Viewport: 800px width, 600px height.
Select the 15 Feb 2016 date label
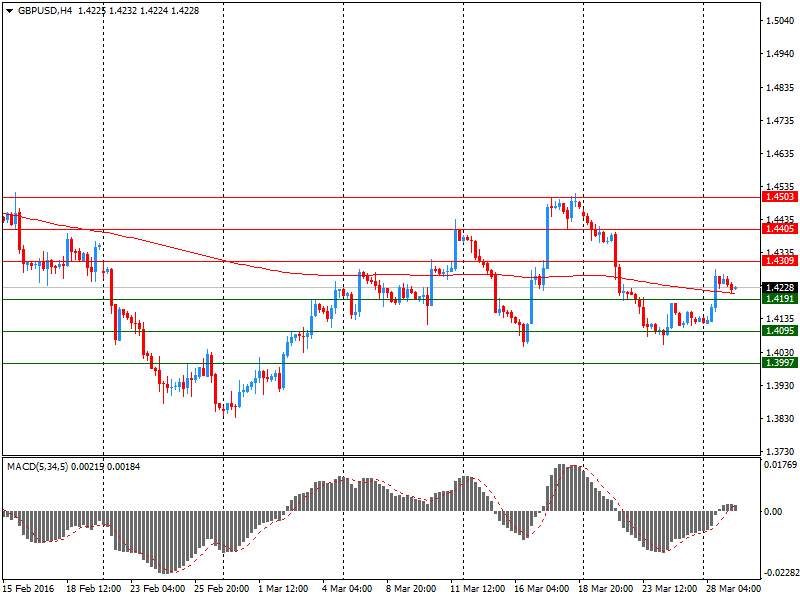click(x=28, y=589)
